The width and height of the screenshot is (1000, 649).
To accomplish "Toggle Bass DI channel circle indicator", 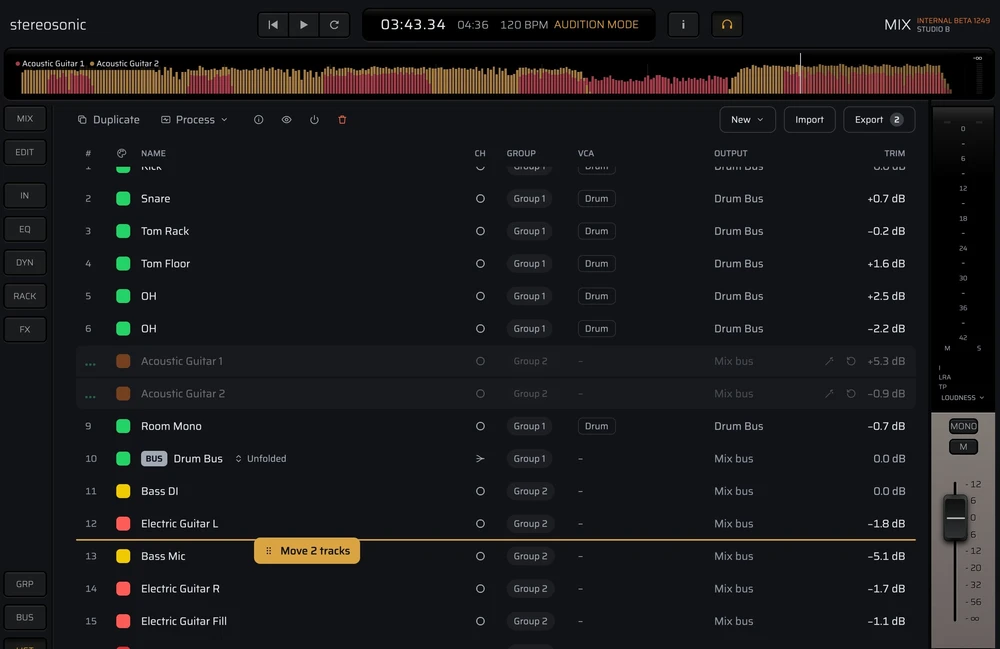I will pyautogui.click(x=480, y=491).
